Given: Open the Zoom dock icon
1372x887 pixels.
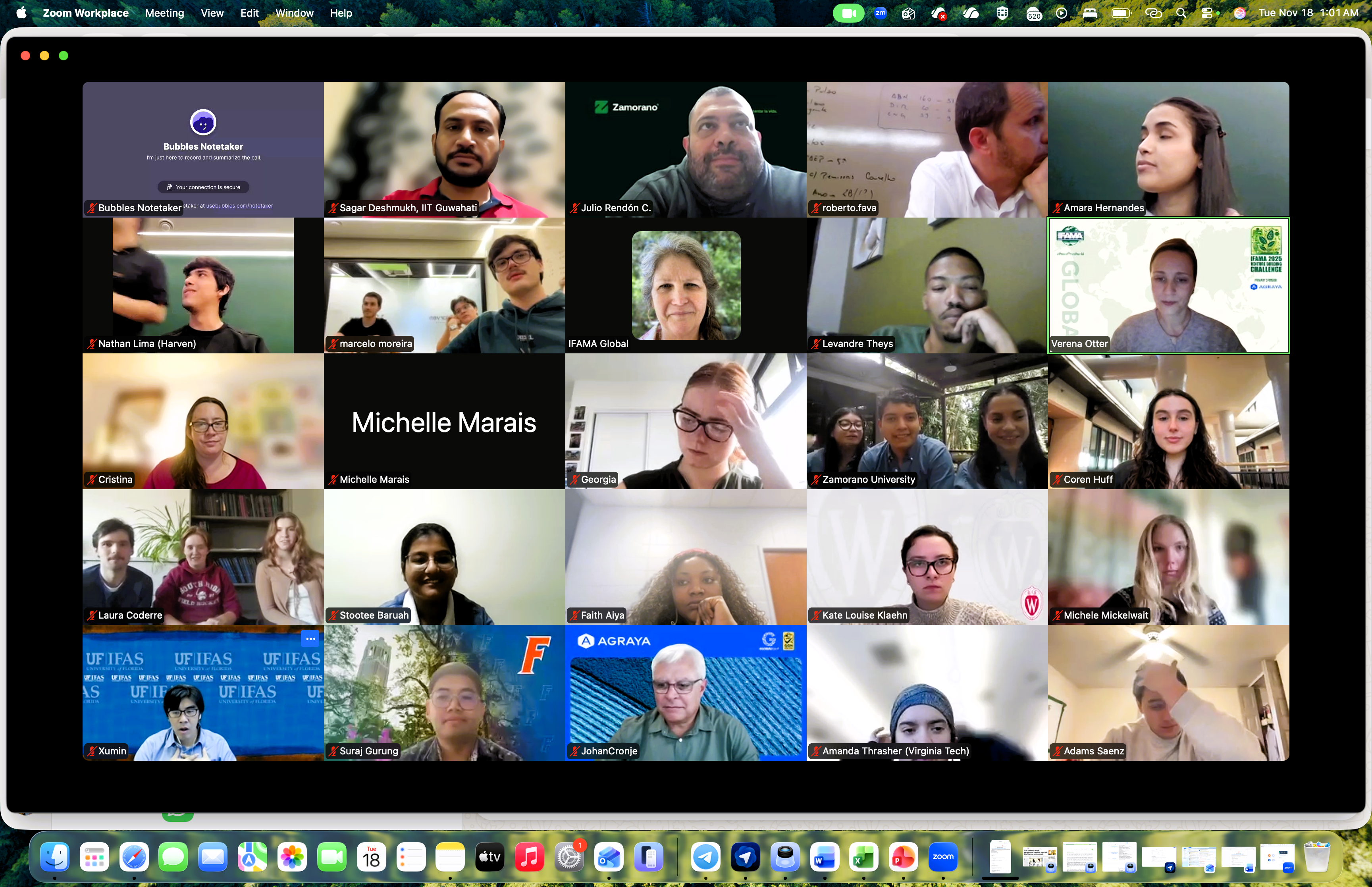Looking at the screenshot, I should 942,857.
